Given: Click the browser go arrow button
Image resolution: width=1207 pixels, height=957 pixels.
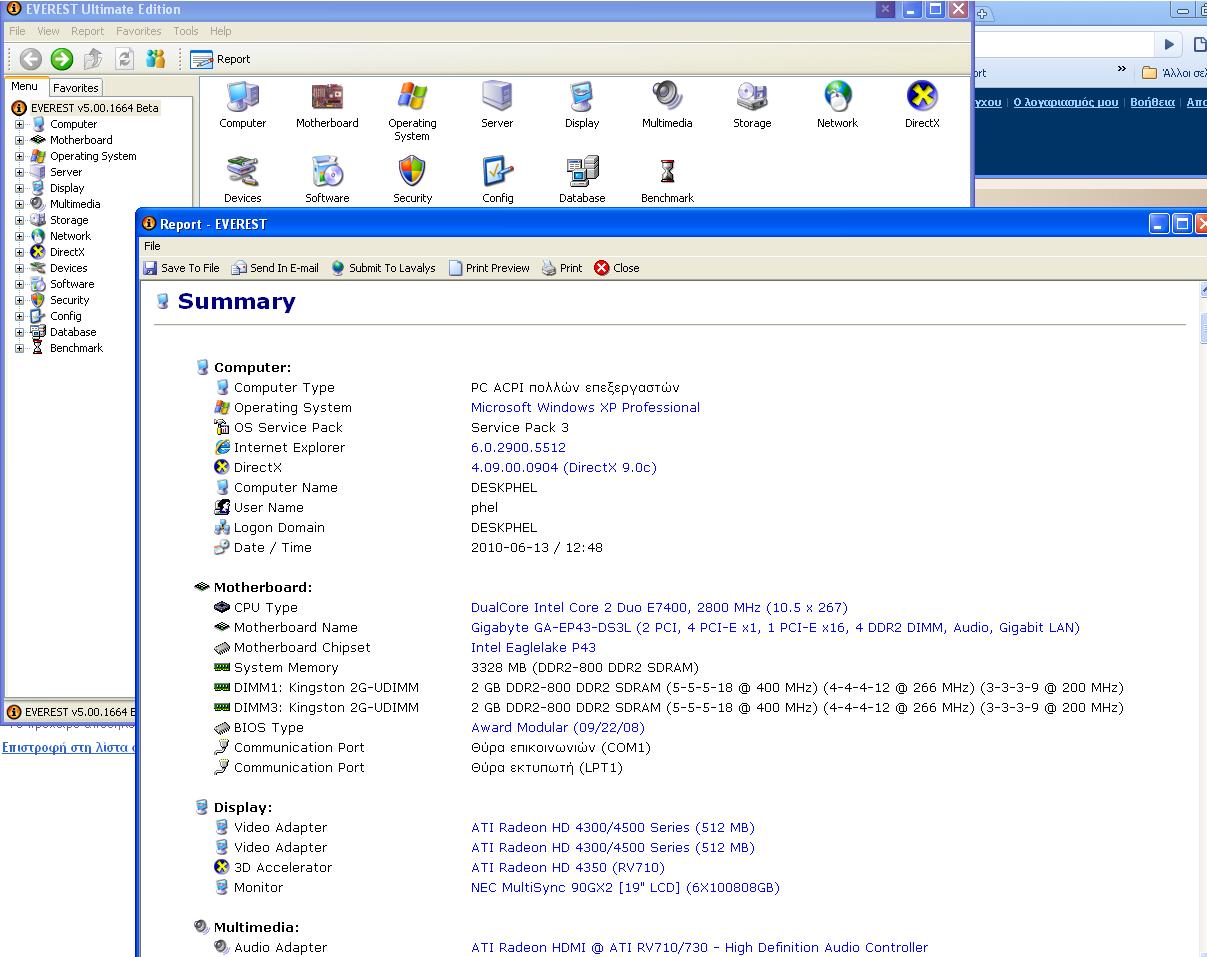Looking at the screenshot, I should (1168, 44).
